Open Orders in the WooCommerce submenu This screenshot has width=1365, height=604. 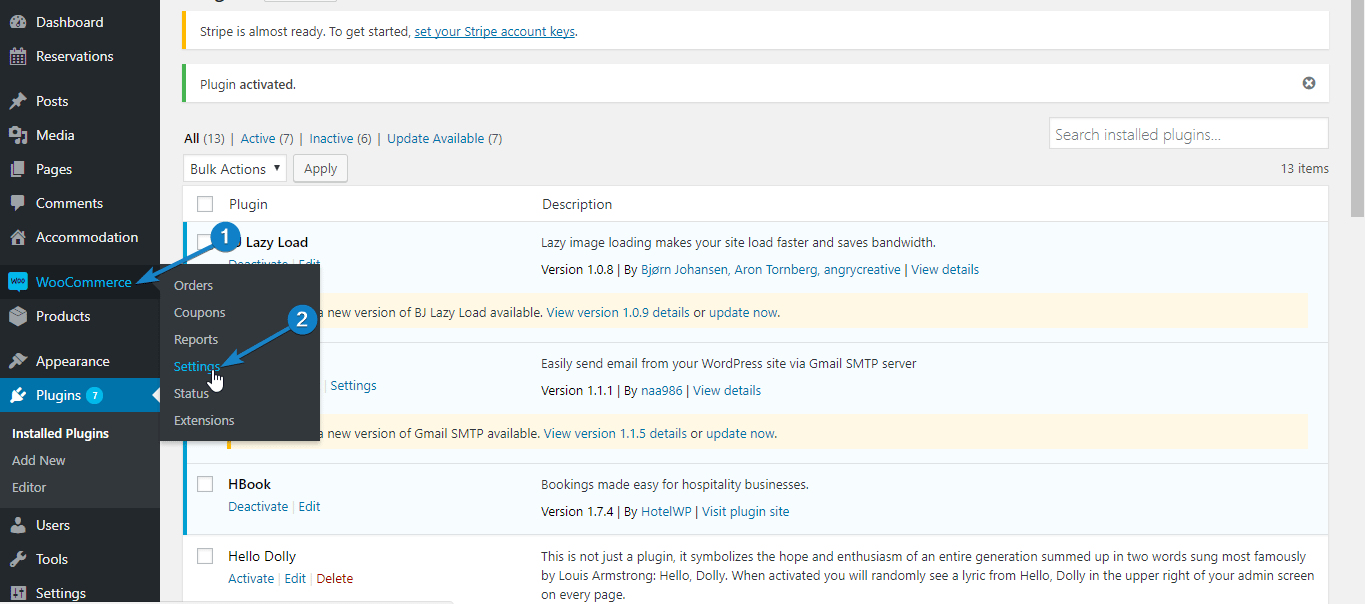click(x=193, y=285)
